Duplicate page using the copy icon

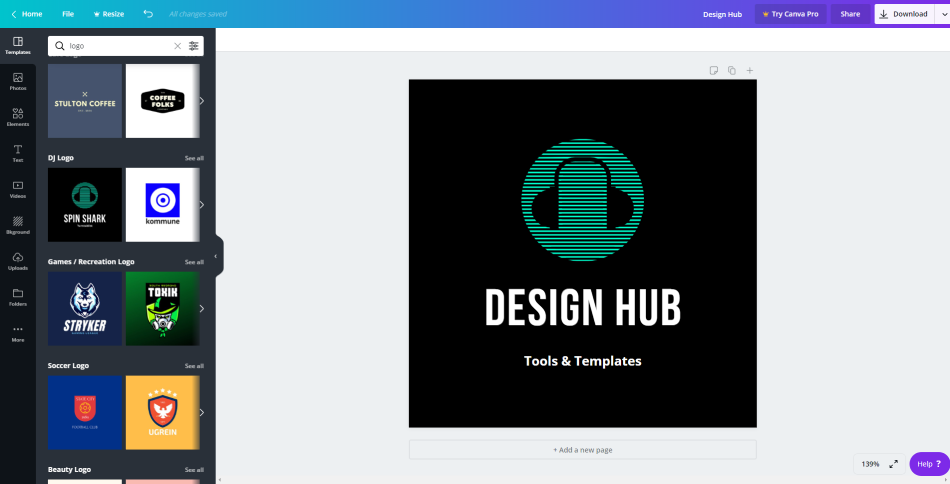[x=732, y=70]
